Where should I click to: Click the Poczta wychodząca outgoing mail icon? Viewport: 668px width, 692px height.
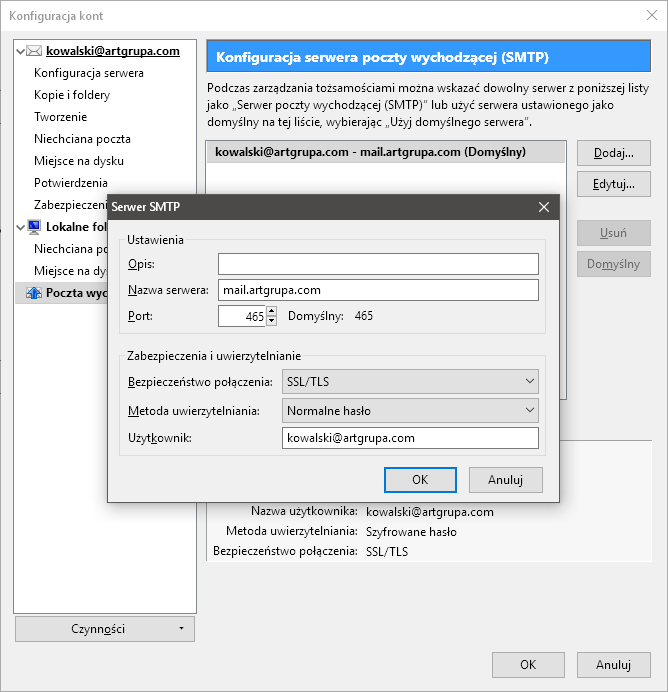tap(34, 293)
